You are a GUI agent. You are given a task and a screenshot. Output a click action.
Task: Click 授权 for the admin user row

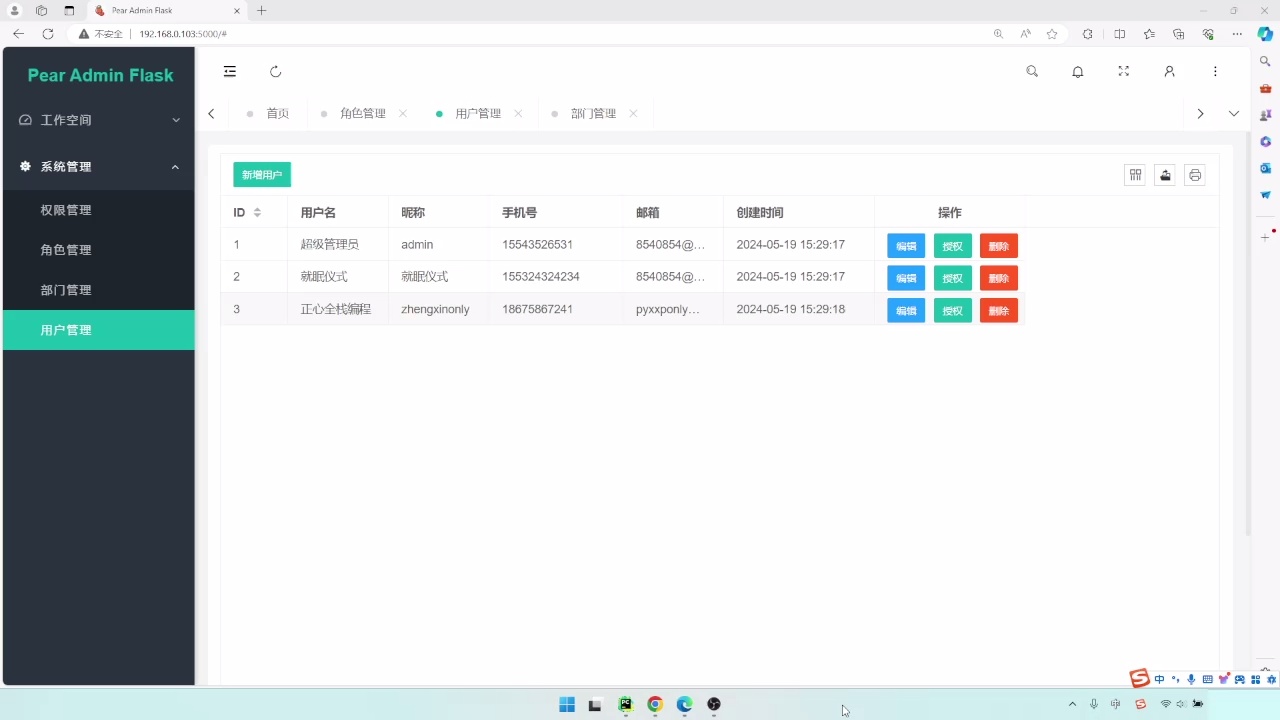tap(951, 245)
